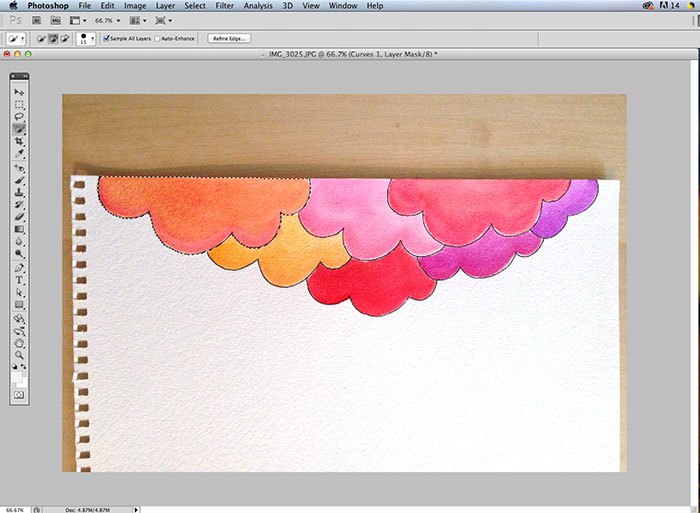The height and width of the screenshot is (513, 700).
Task: Select the 3D Object Rotate tool
Action: pyautogui.click(x=19, y=319)
